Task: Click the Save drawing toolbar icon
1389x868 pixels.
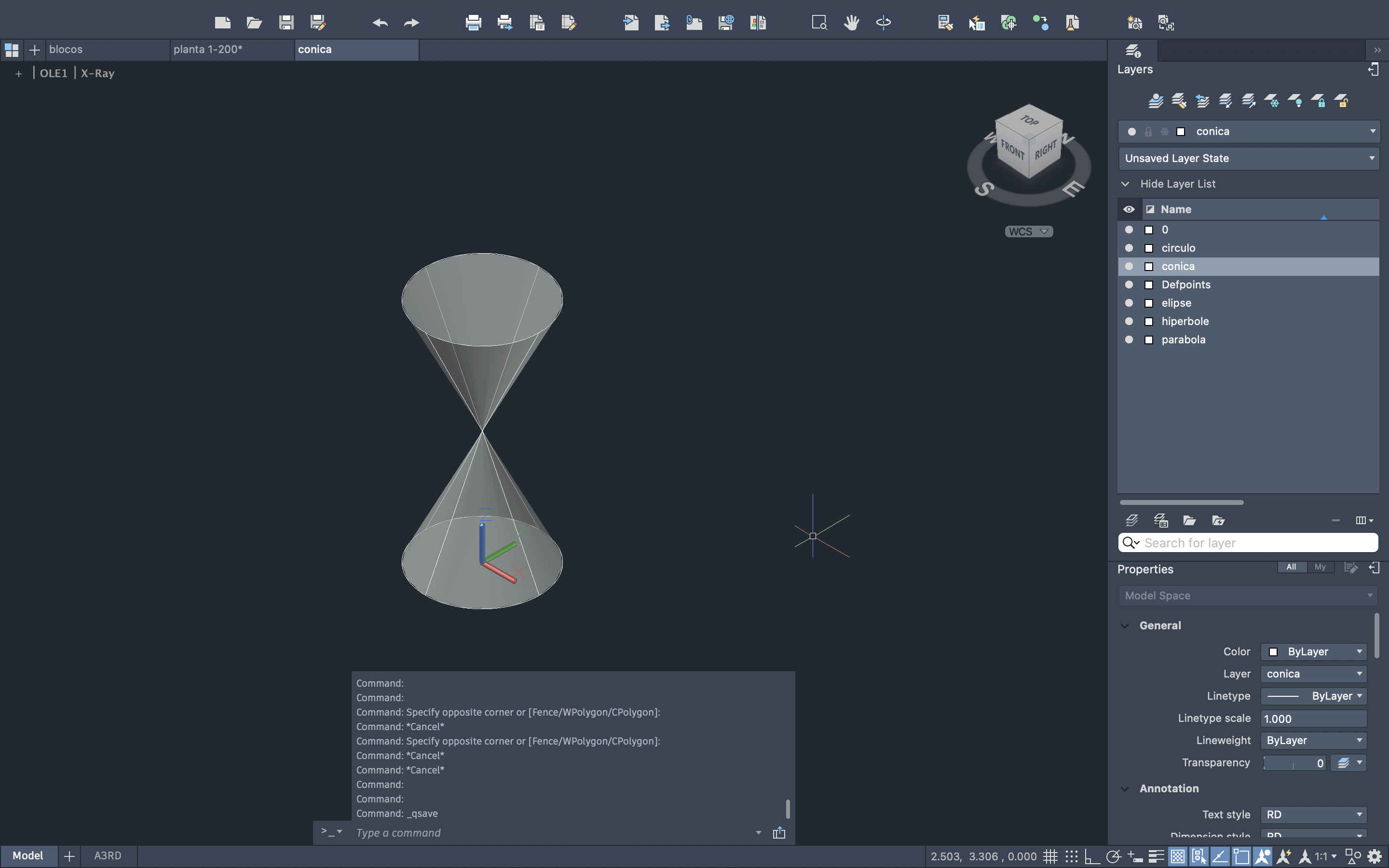Action: pyautogui.click(x=286, y=23)
